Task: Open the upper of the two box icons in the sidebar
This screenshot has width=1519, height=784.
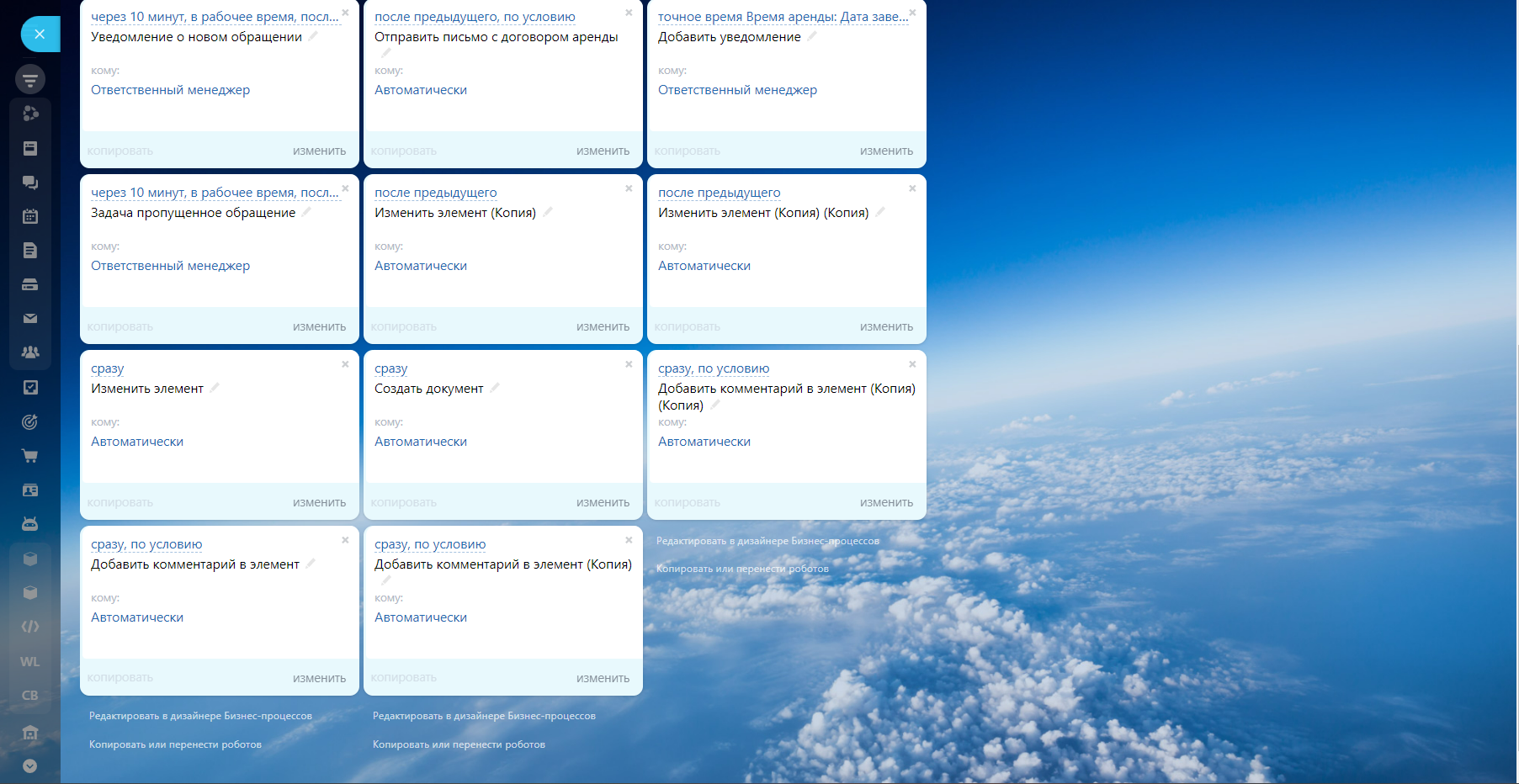Action: 30,559
